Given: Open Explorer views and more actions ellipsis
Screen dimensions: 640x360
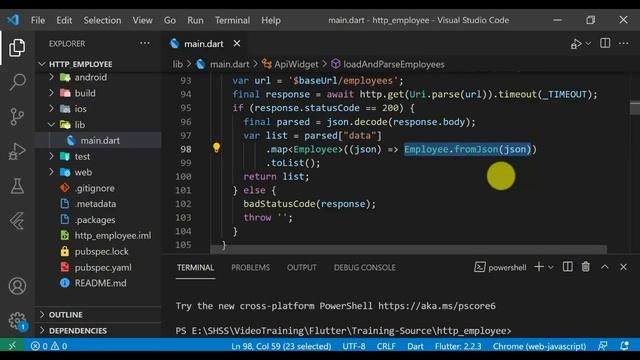Looking at the screenshot, I should 144,43.
